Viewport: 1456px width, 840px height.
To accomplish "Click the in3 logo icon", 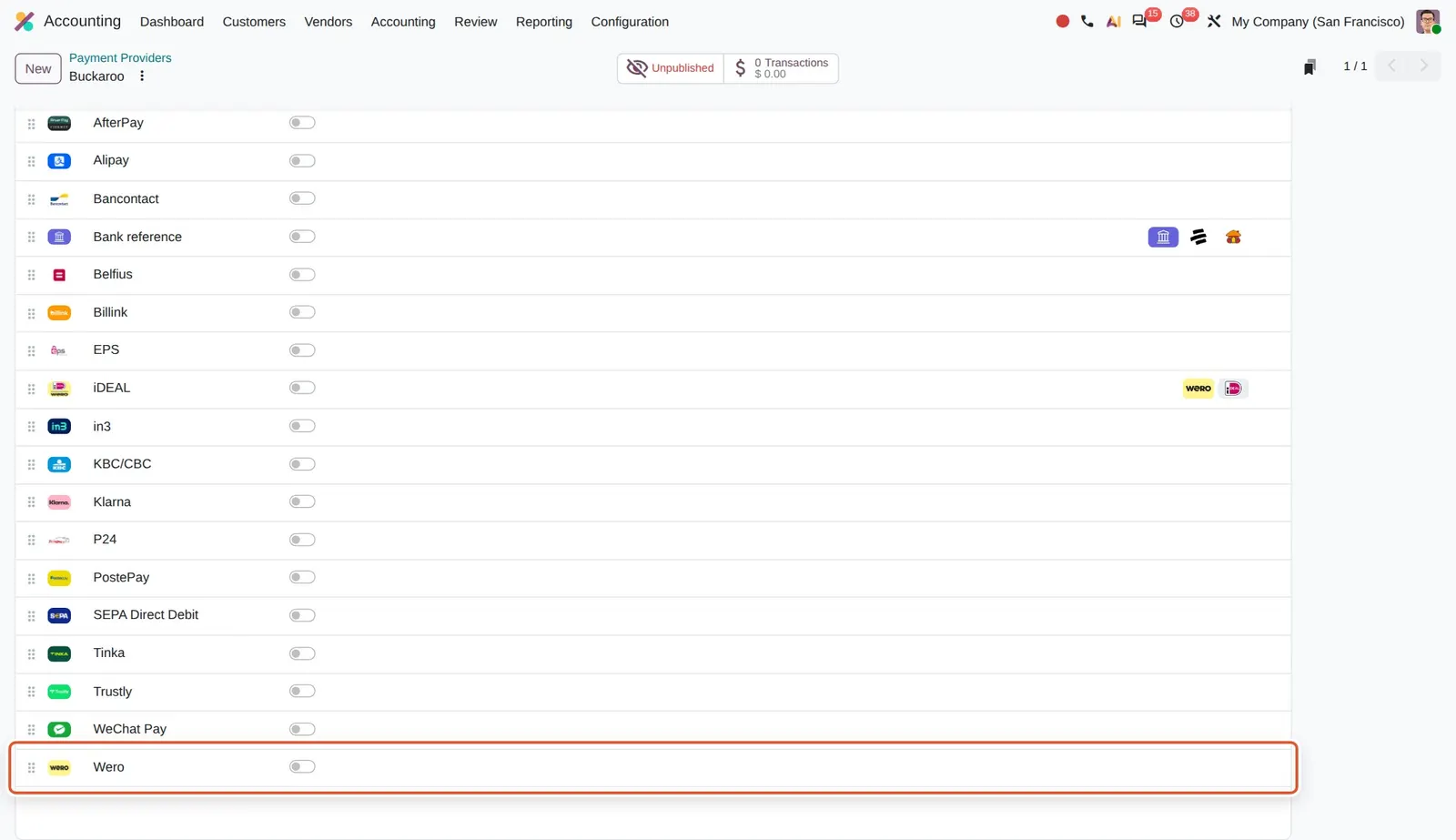I will [59, 427].
